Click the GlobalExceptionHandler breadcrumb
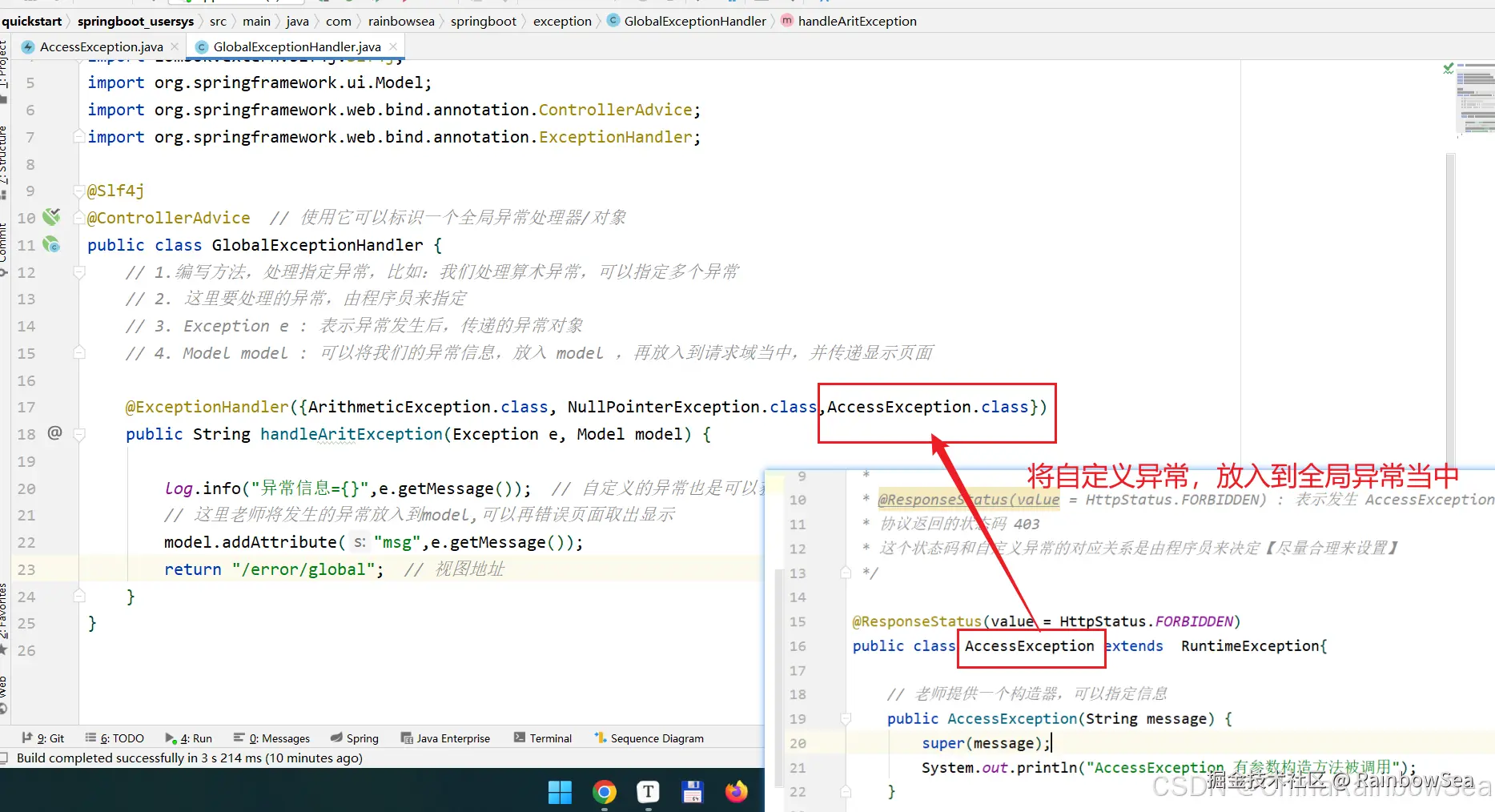The height and width of the screenshot is (812, 1495). click(694, 21)
